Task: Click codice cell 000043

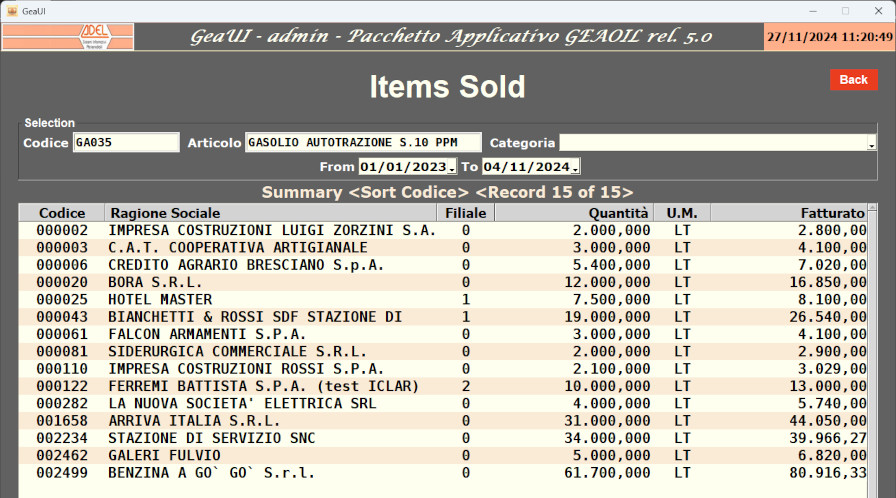Action: tap(62, 317)
